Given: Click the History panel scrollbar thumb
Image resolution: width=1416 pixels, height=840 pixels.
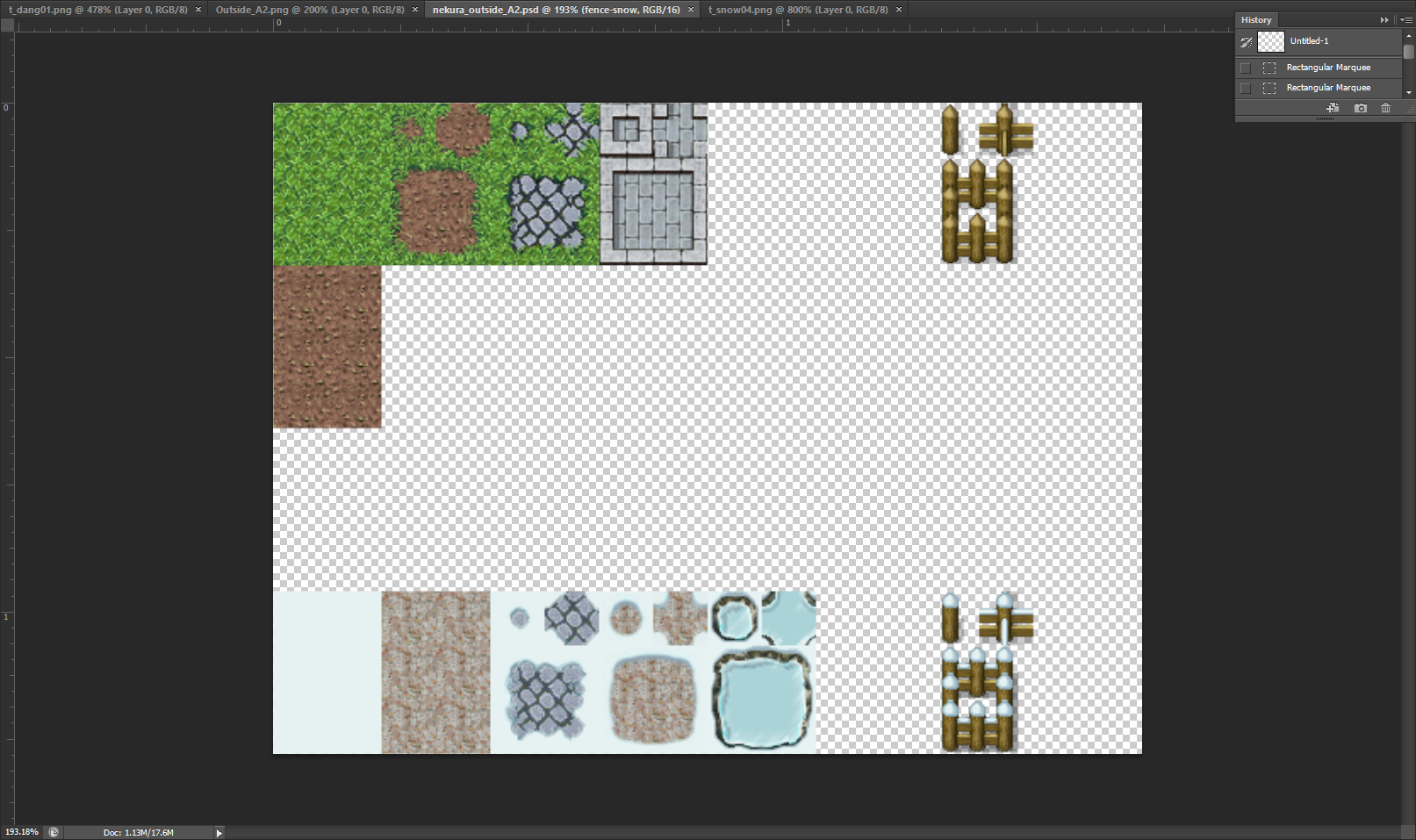Looking at the screenshot, I should [x=1408, y=52].
